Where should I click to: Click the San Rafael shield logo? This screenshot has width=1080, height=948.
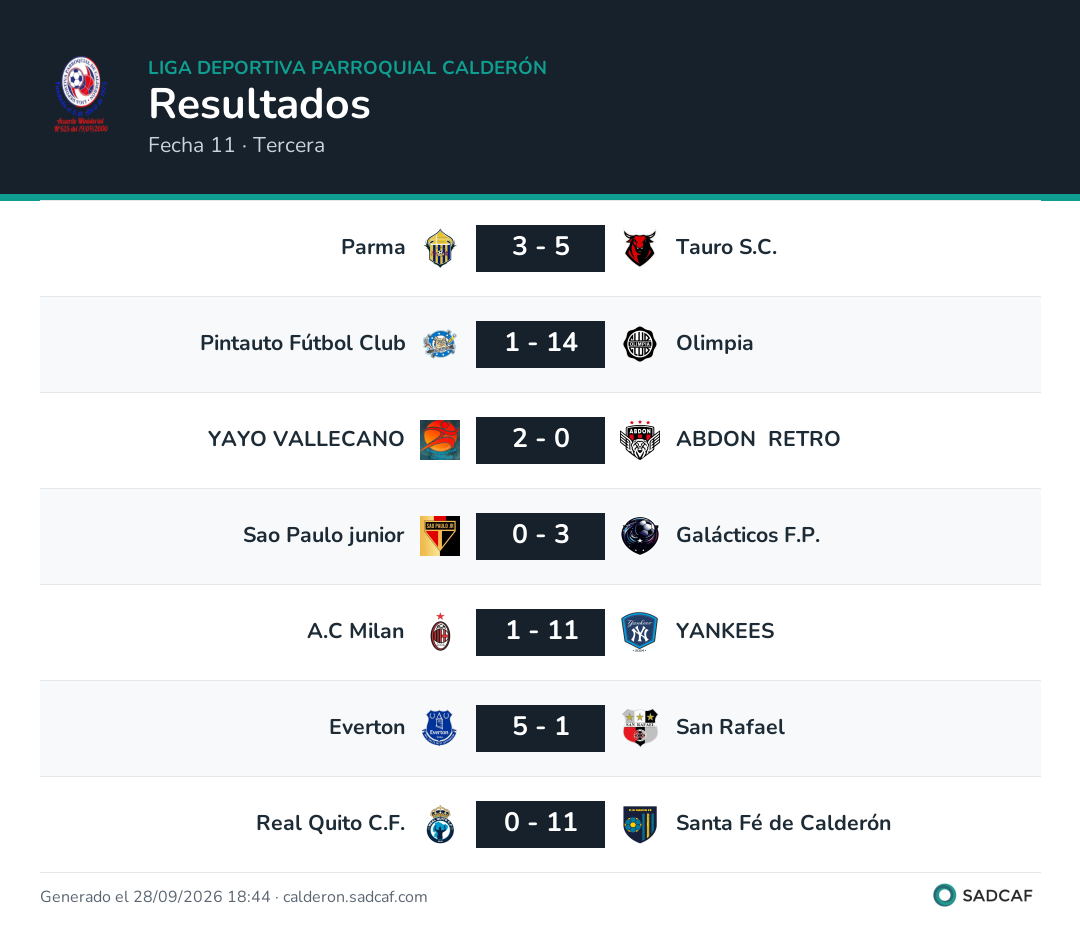point(640,728)
